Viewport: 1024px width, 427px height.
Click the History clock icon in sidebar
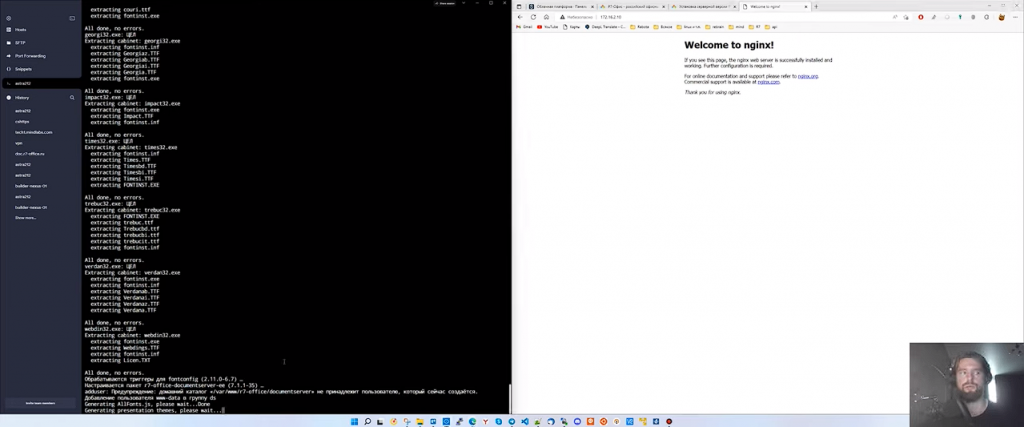coord(8,97)
